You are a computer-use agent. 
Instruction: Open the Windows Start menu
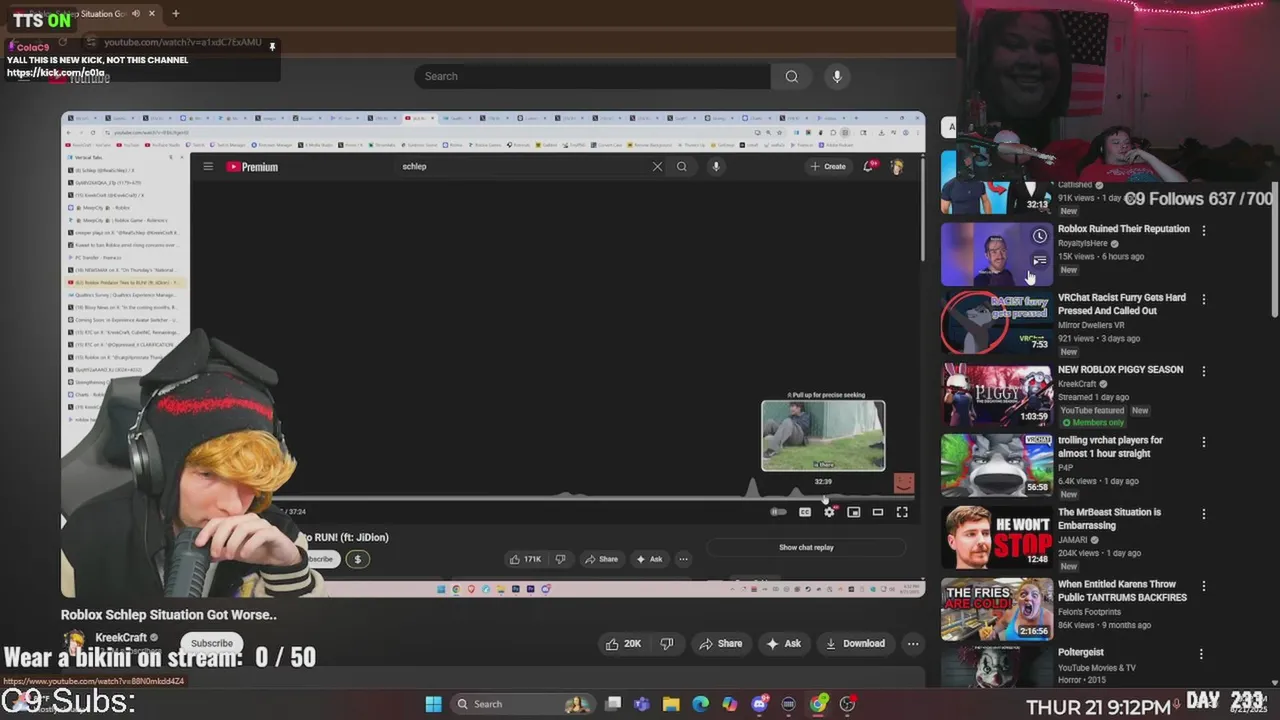(x=433, y=704)
